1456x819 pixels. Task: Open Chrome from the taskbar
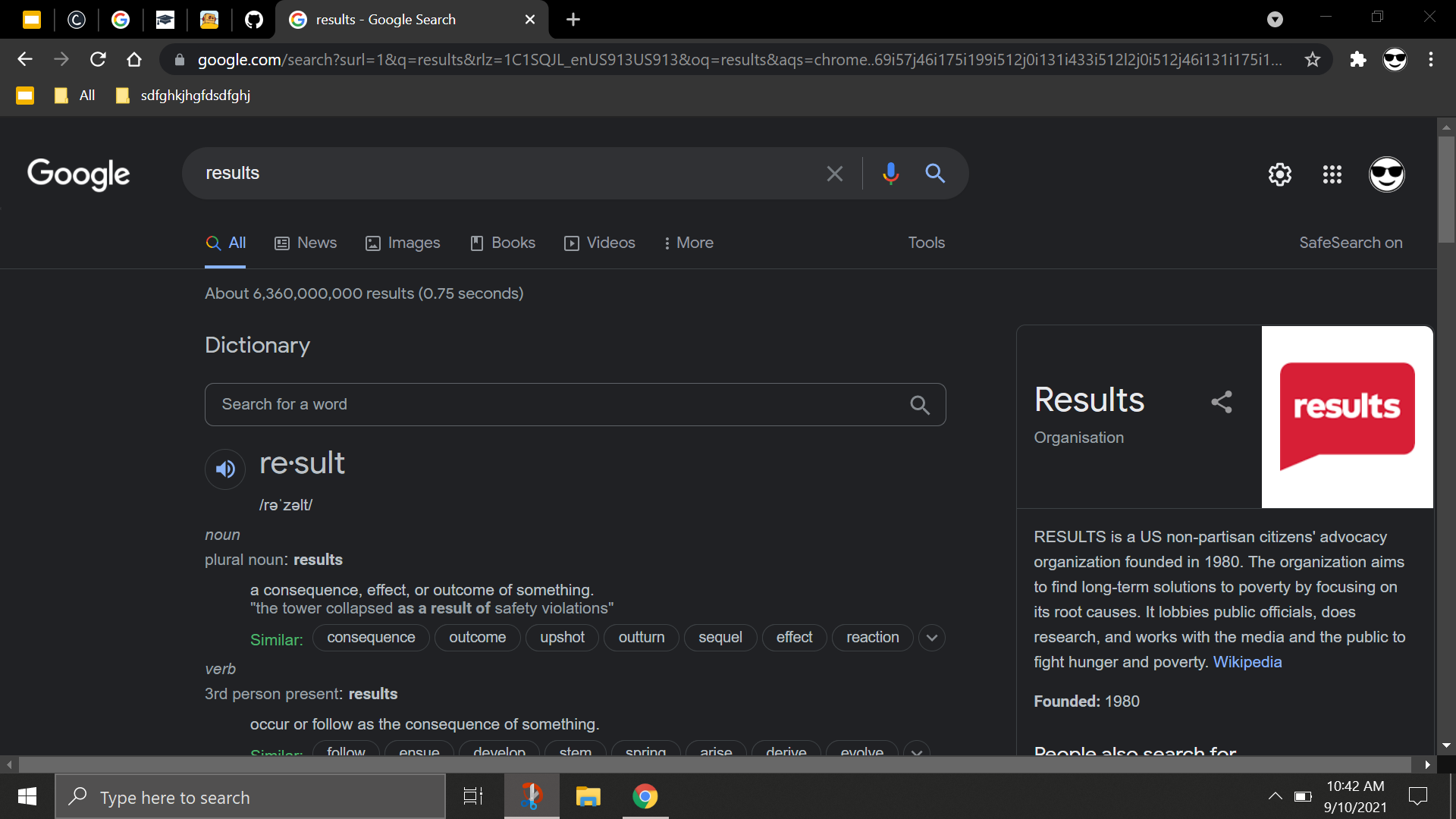point(645,796)
